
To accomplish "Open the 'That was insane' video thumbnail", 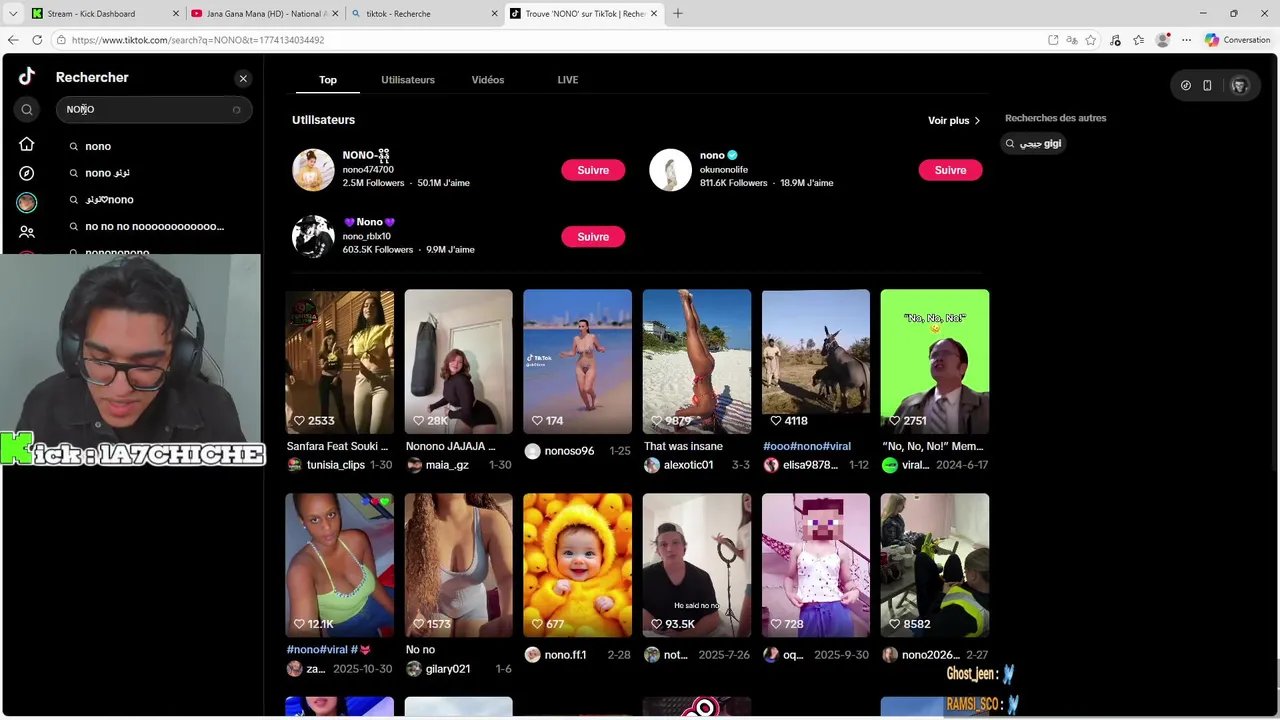I will click(697, 362).
